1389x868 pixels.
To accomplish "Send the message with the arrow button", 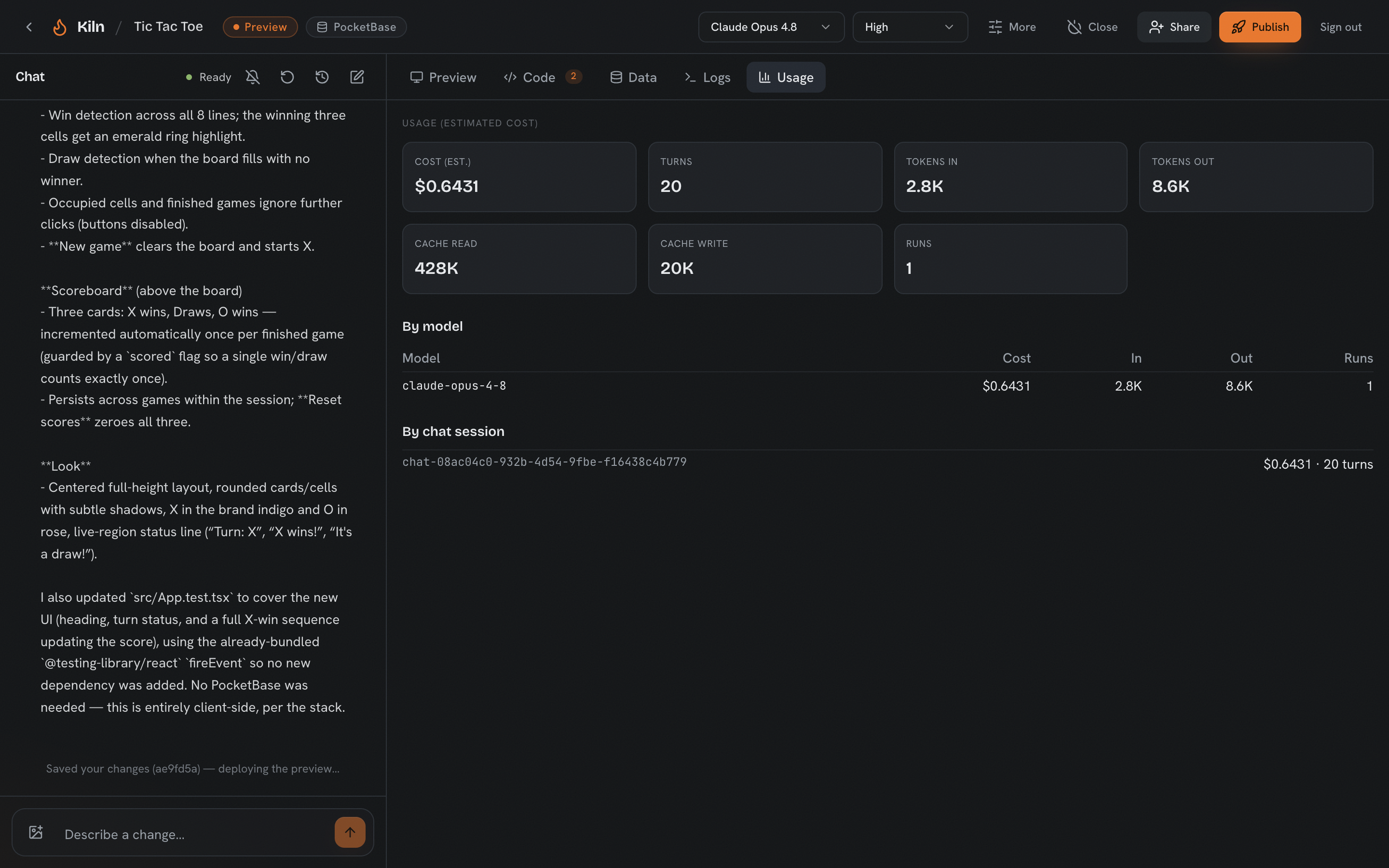I will pos(350,832).
